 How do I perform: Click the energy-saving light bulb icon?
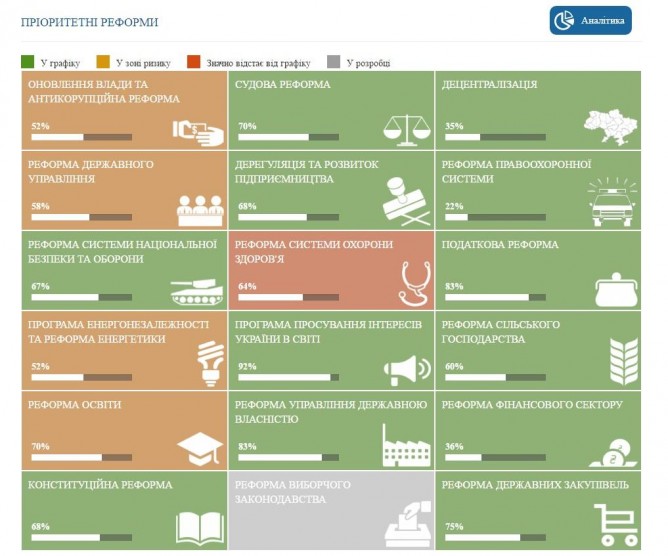(209, 361)
